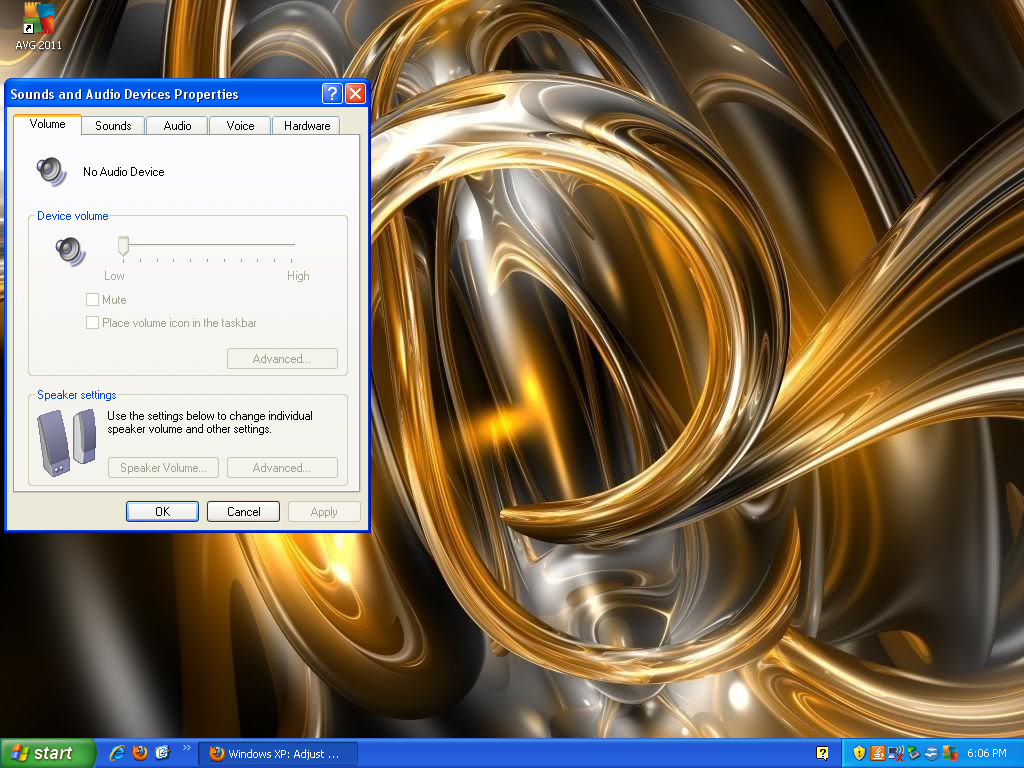Open the Start menu
The height and width of the screenshot is (768, 1024).
click(48, 753)
